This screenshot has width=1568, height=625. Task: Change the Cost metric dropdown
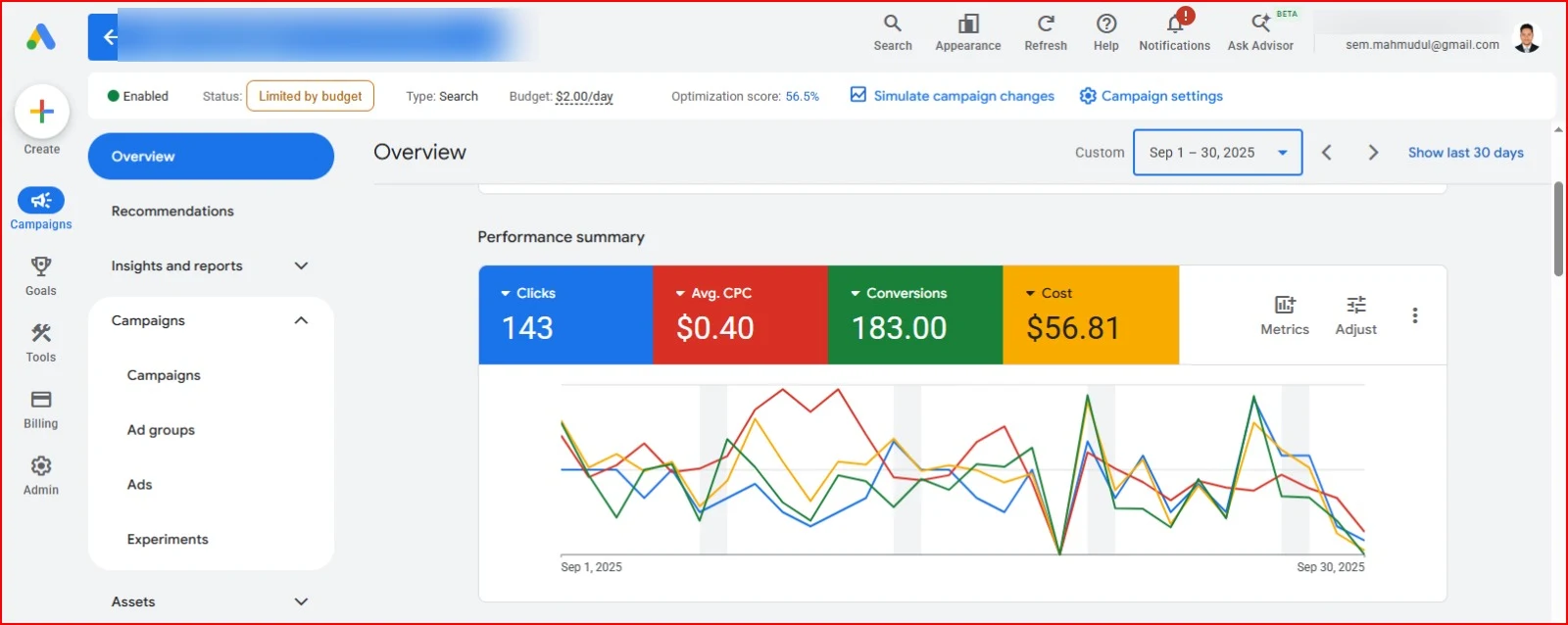pyautogui.click(x=1049, y=293)
